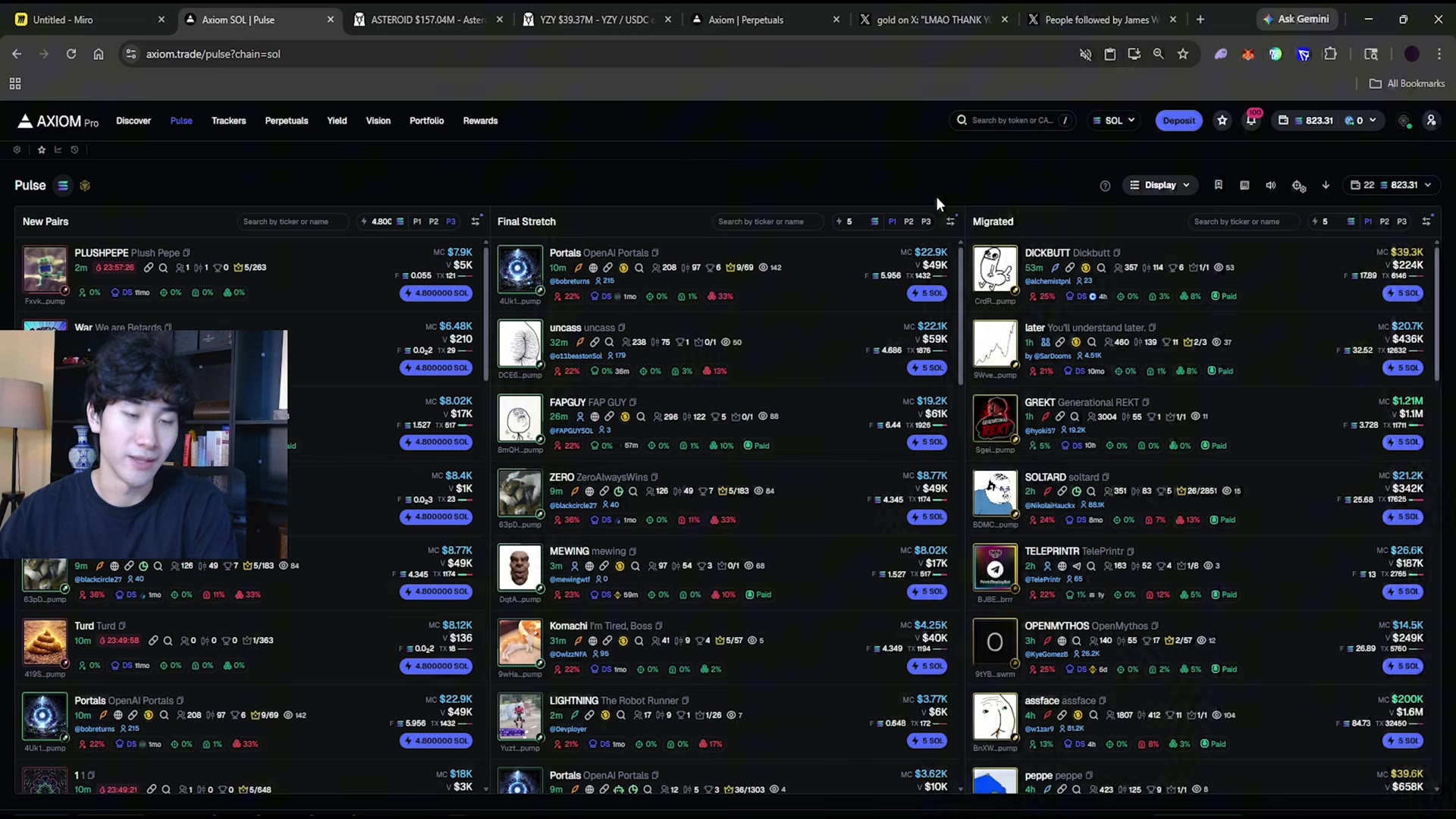The image size is (1456, 819).
Task: Open the PLUSHPEPE token thumbnail
Action: [45, 269]
